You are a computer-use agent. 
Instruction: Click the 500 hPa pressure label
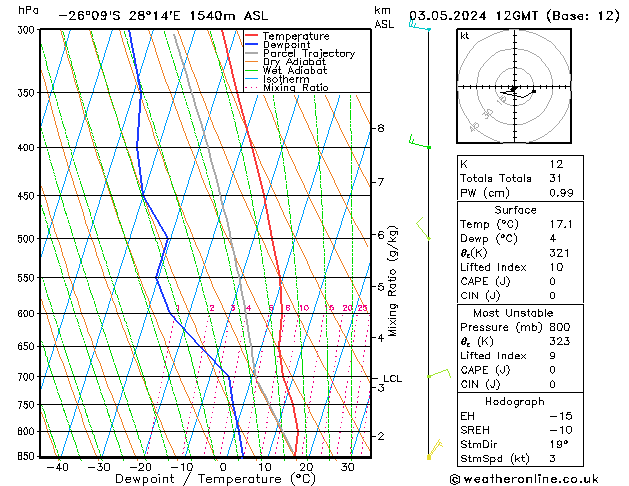click(x=28, y=239)
